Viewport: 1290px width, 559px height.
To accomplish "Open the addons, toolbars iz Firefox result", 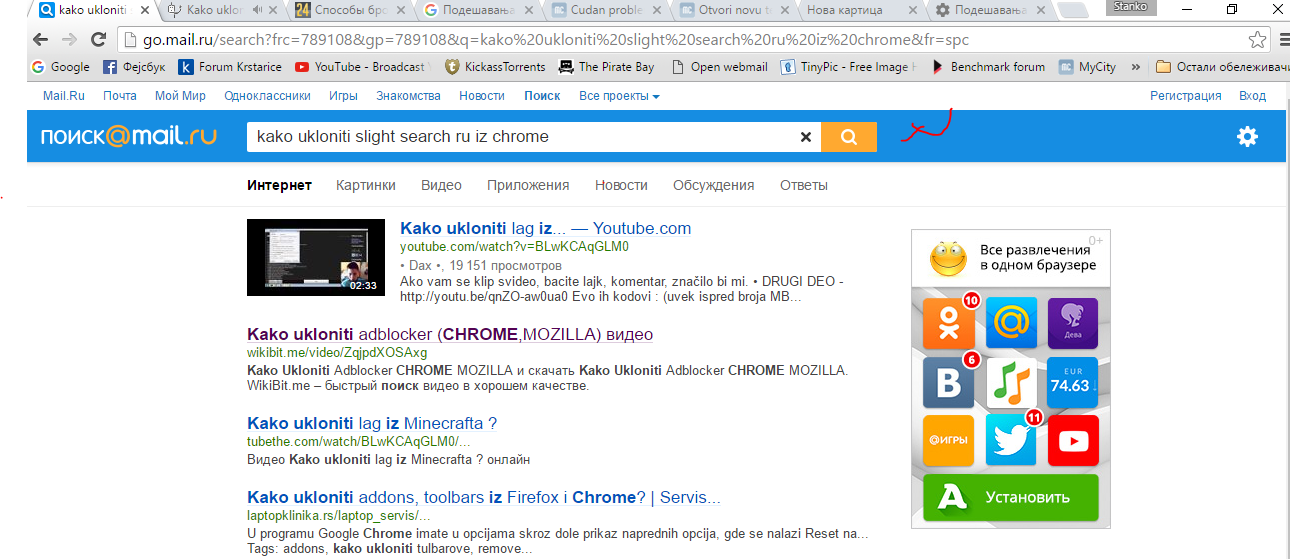I will [484, 497].
